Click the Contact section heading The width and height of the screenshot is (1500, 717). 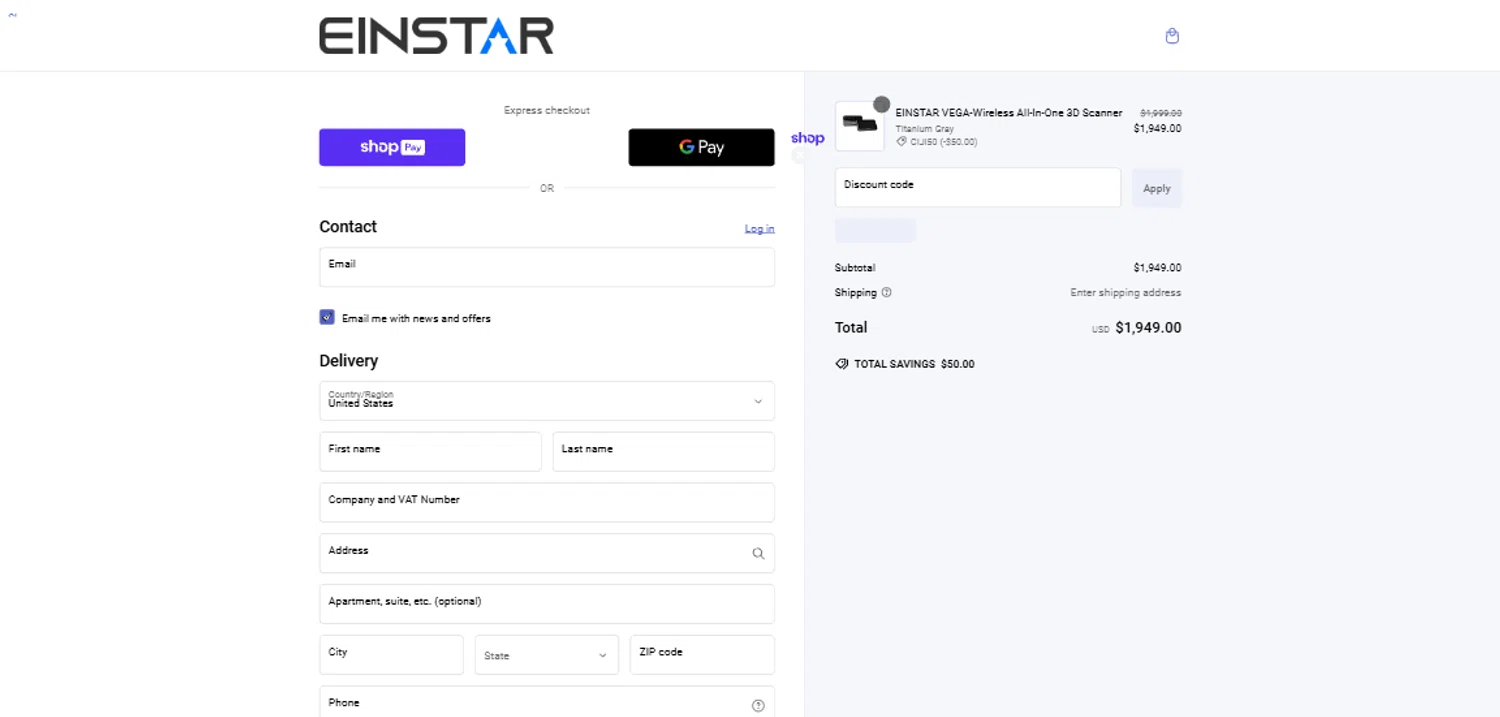[x=348, y=227]
